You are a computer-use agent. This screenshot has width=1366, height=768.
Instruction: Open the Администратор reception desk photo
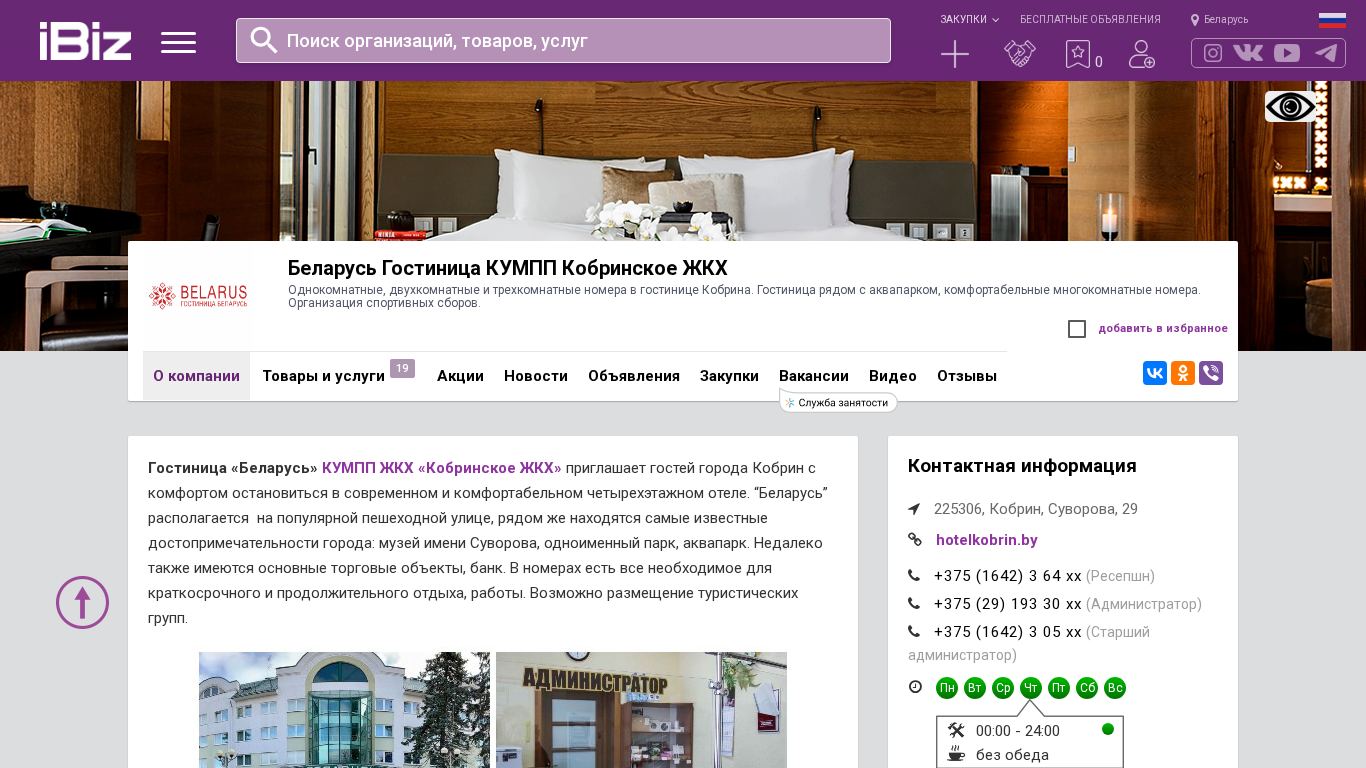coord(641,710)
